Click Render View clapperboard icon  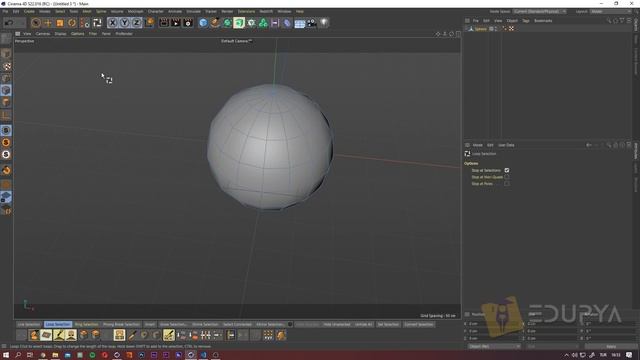164,23
